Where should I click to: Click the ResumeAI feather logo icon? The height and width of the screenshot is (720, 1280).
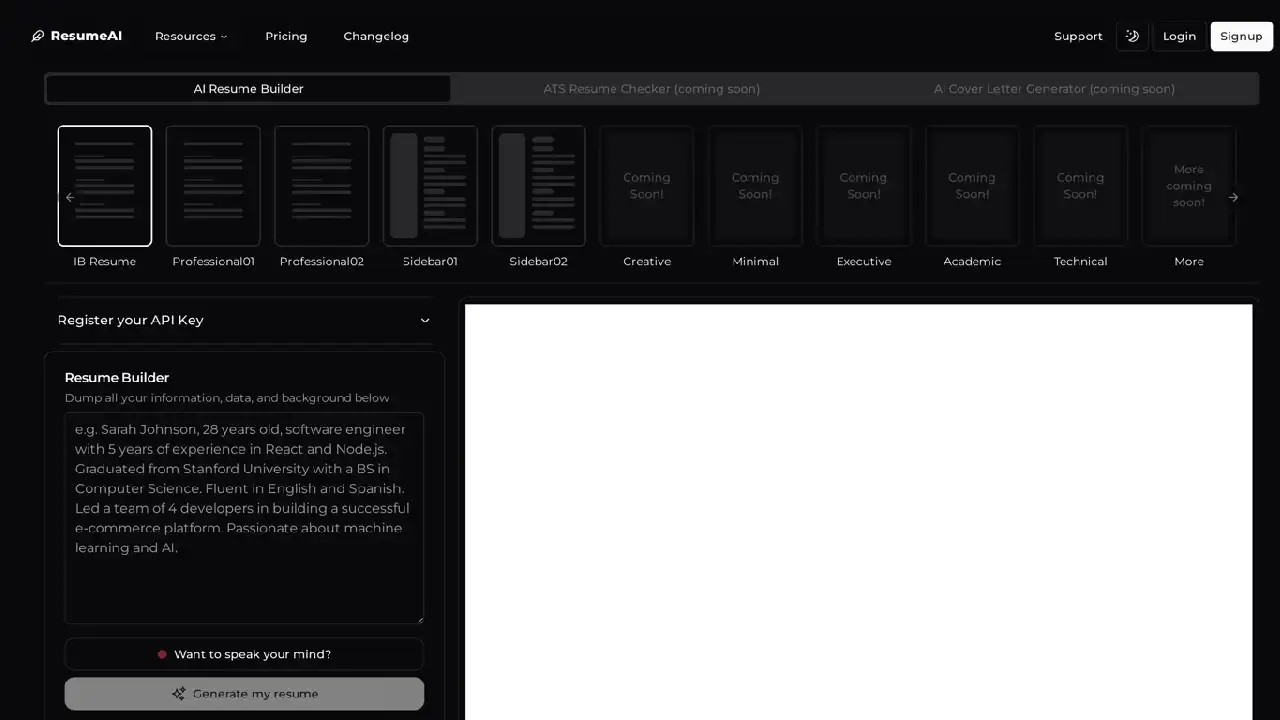[38, 36]
